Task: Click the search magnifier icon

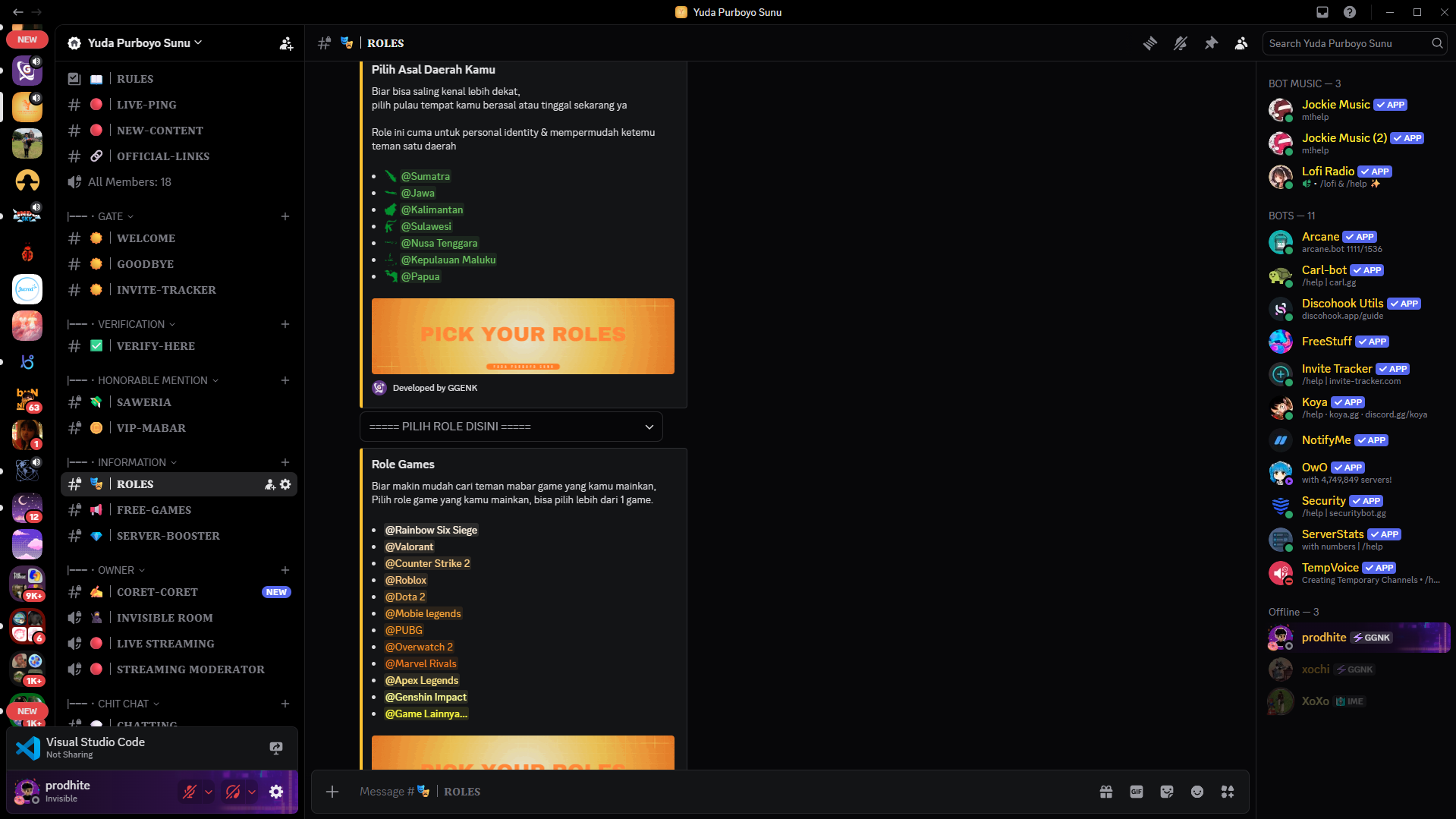Action: (1437, 43)
